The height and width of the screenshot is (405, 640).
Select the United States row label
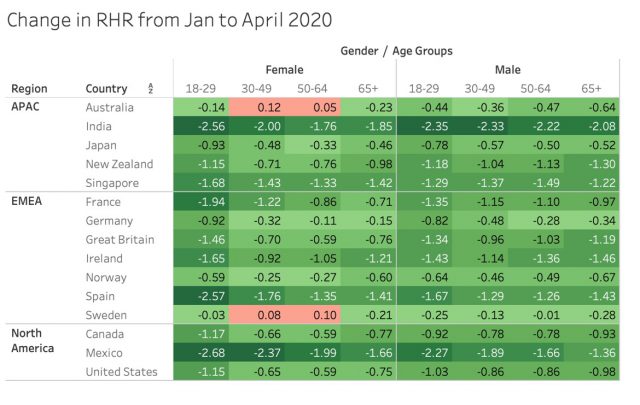(x=122, y=372)
